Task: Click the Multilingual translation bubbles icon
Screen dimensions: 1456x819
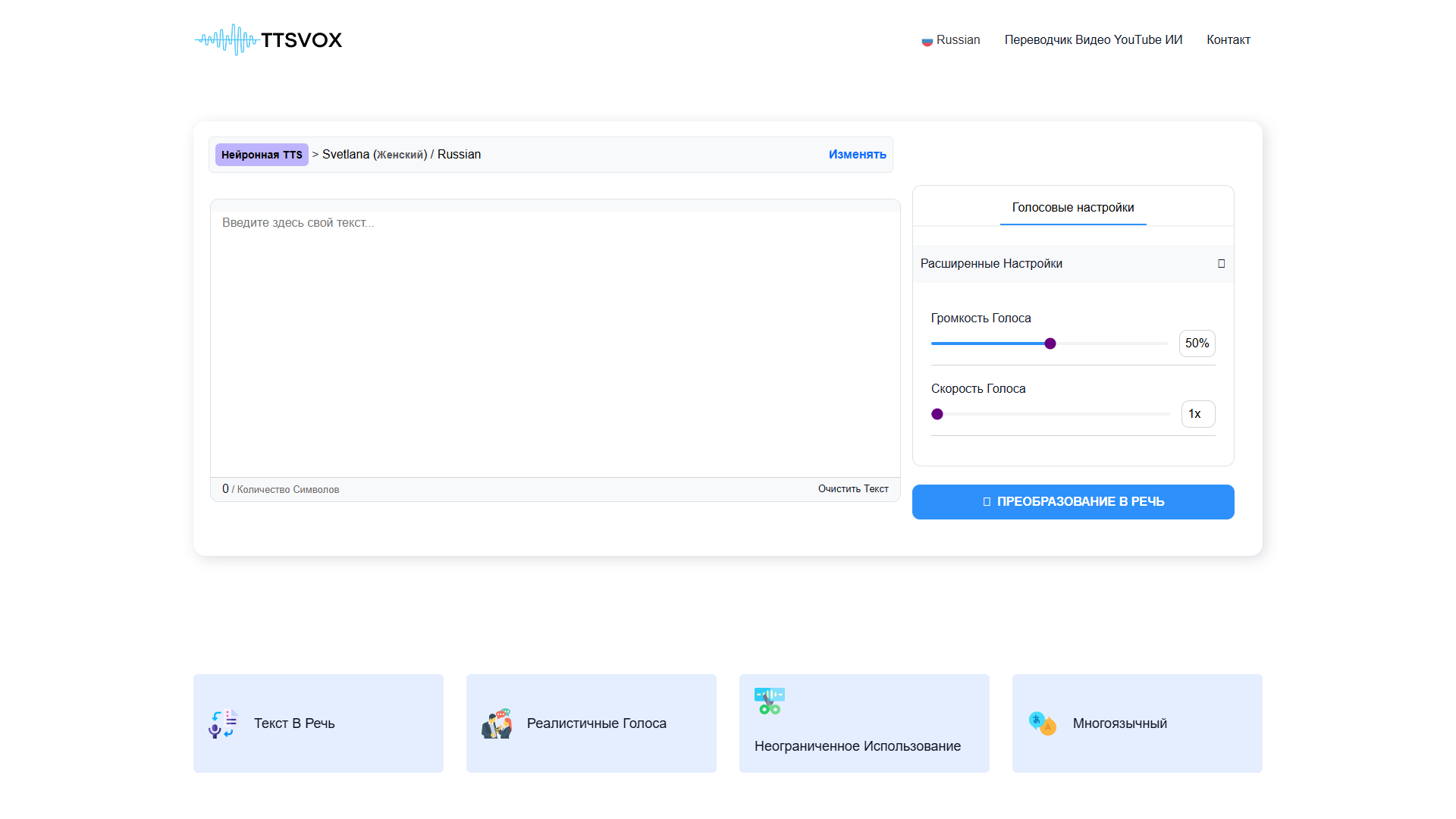Action: tap(1043, 723)
